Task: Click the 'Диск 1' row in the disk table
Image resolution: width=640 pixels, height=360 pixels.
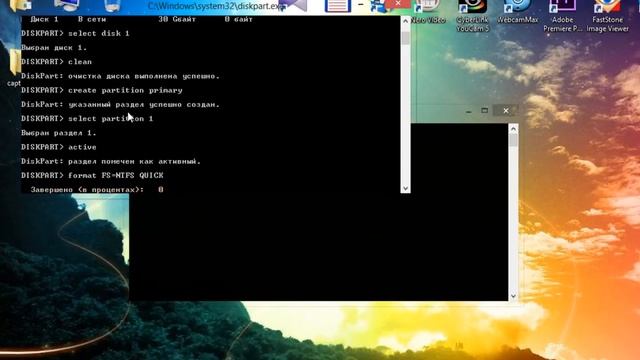Action: click(141, 19)
